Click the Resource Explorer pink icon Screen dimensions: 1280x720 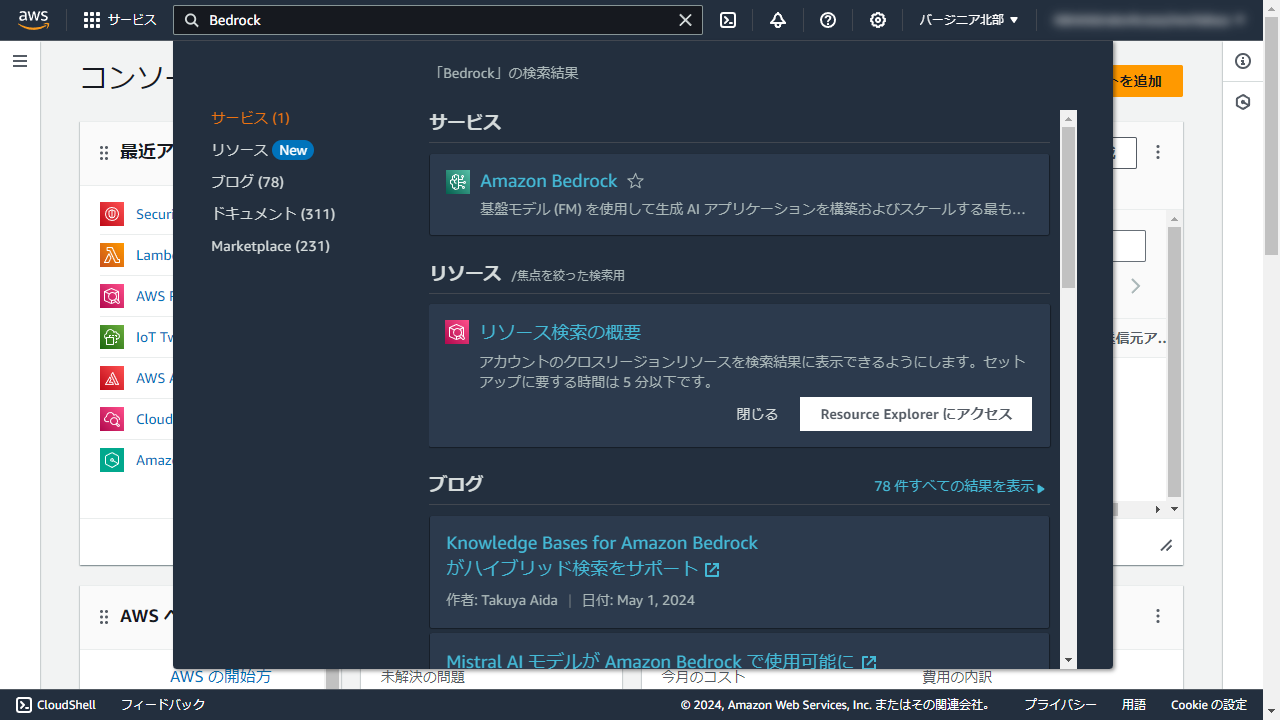pos(457,332)
